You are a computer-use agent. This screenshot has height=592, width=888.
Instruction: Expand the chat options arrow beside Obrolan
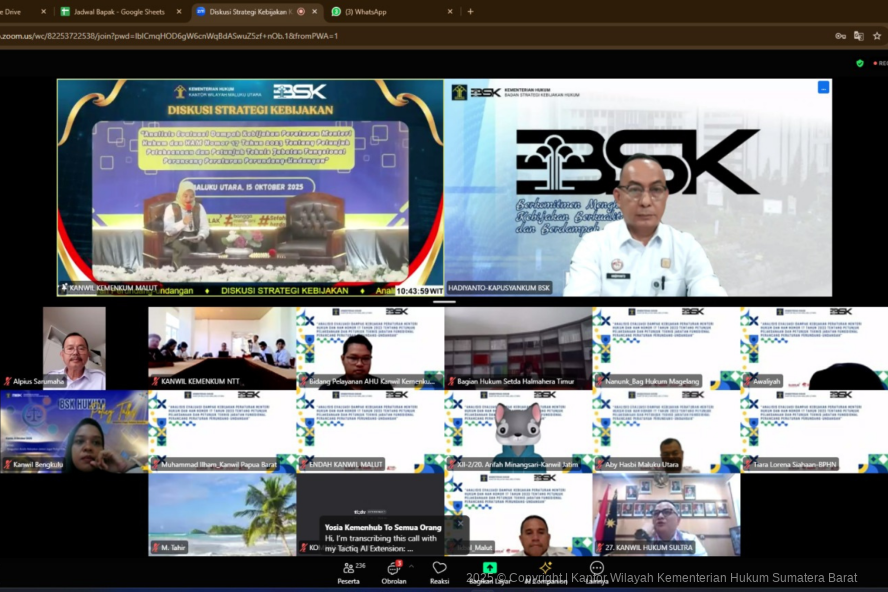(x=411, y=566)
